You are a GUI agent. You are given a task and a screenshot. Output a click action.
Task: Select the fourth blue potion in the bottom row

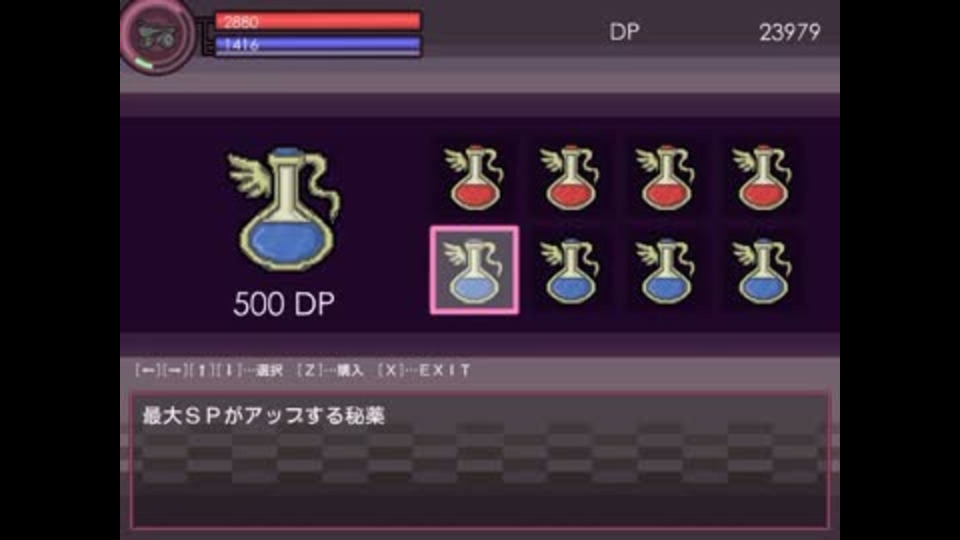[x=762, y=271]
